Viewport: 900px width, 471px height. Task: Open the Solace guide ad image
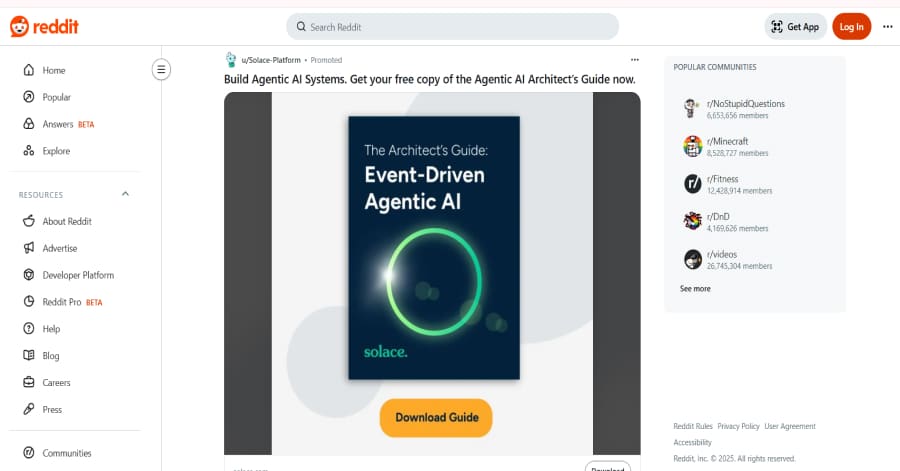[433, 248]
